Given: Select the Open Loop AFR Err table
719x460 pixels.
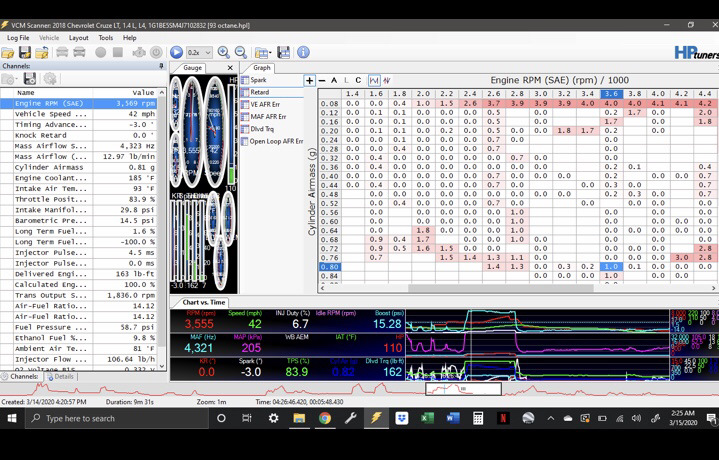Looking at the screenshot, I should coord(276,142).
